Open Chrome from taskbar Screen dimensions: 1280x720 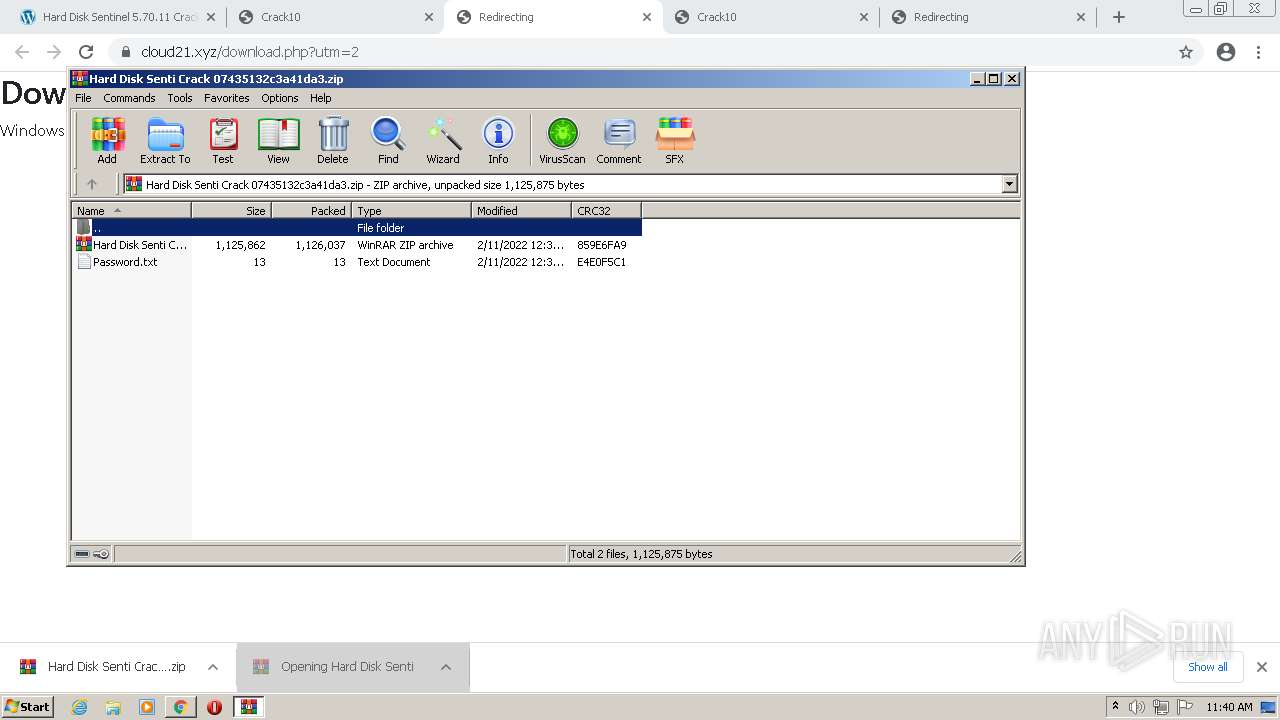(x=180, y=707)
